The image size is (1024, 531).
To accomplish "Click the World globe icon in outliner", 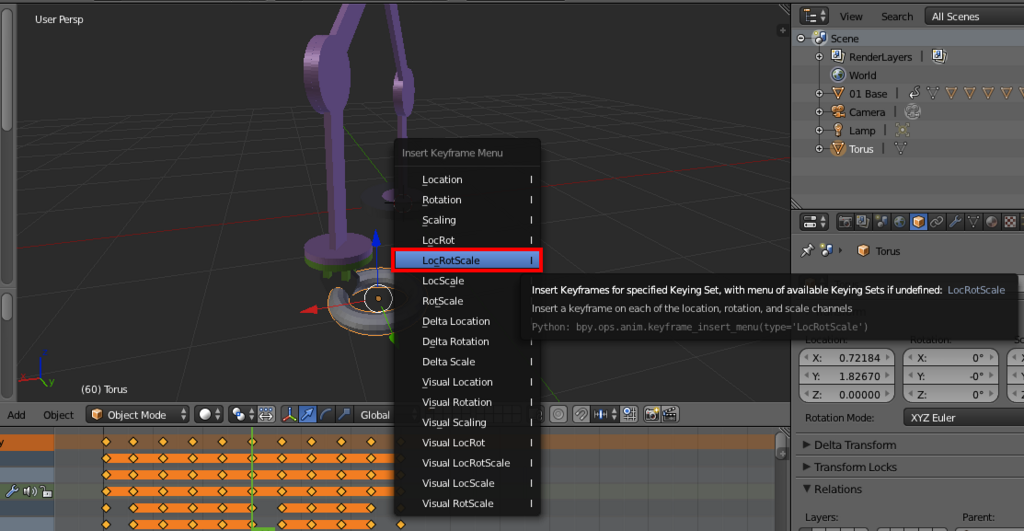I will (838, 75).
